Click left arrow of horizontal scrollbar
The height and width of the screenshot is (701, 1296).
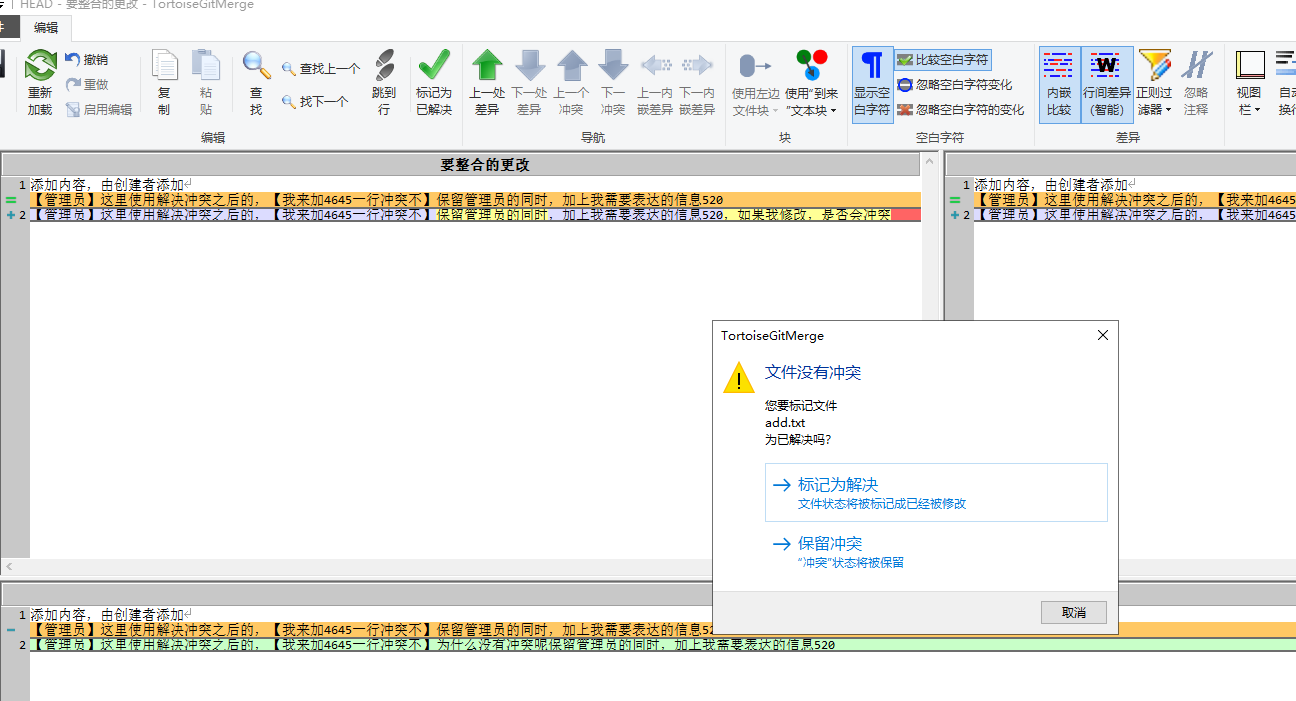pos(9,566)
